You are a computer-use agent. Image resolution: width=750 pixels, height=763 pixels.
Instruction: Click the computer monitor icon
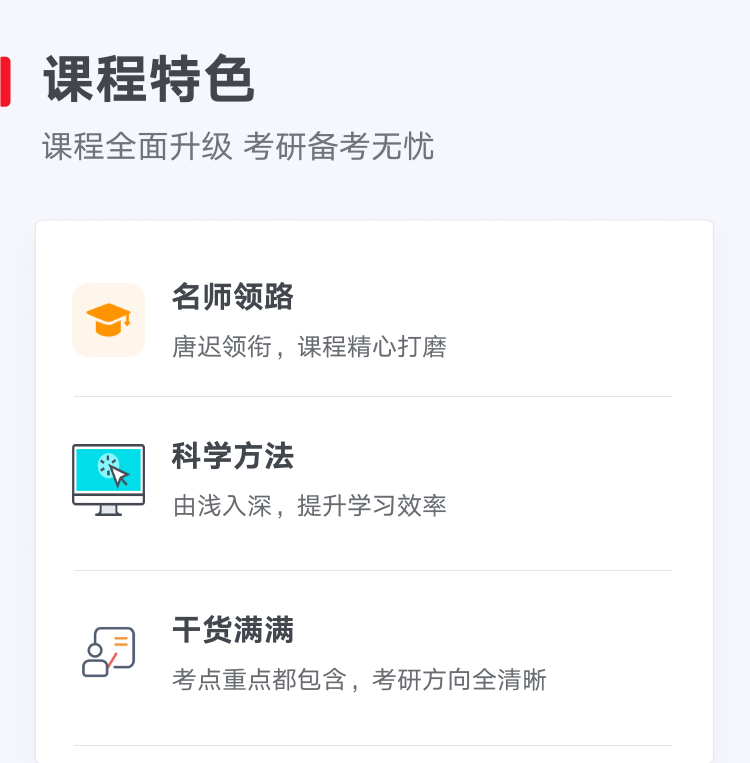coord(108,479)
